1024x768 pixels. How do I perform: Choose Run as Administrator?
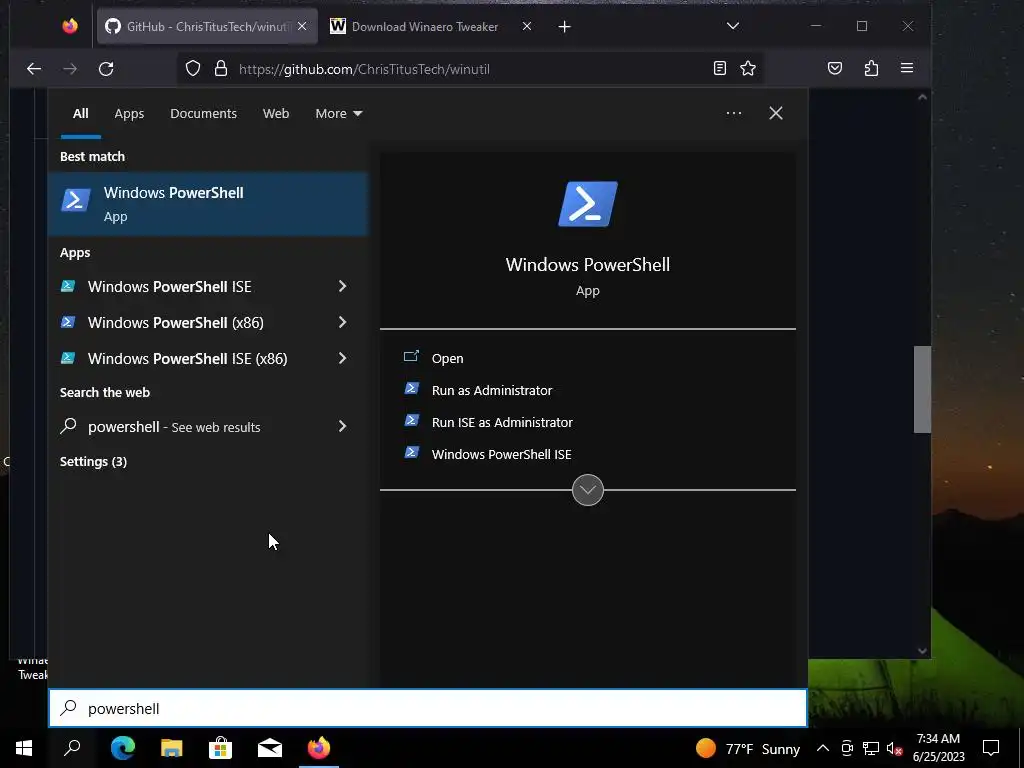pyautogui.click(x=492, y=391)
